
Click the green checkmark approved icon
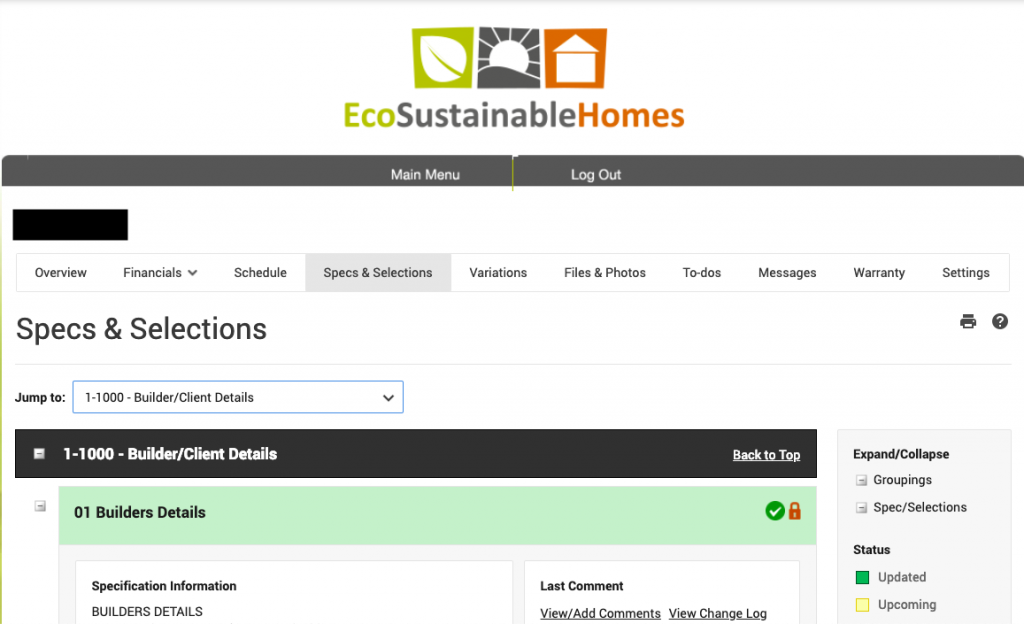point(775,511)
